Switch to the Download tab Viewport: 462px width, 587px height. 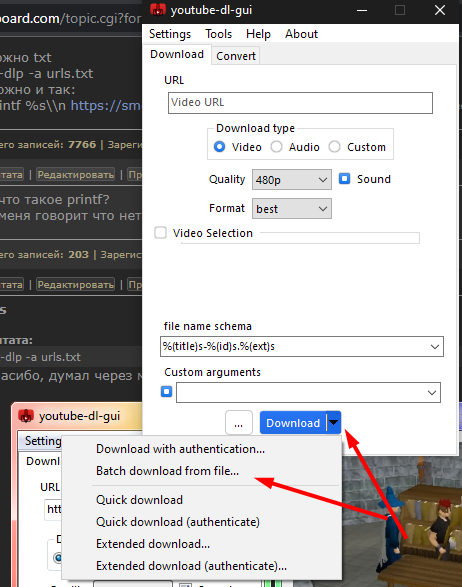coord(177,54)
